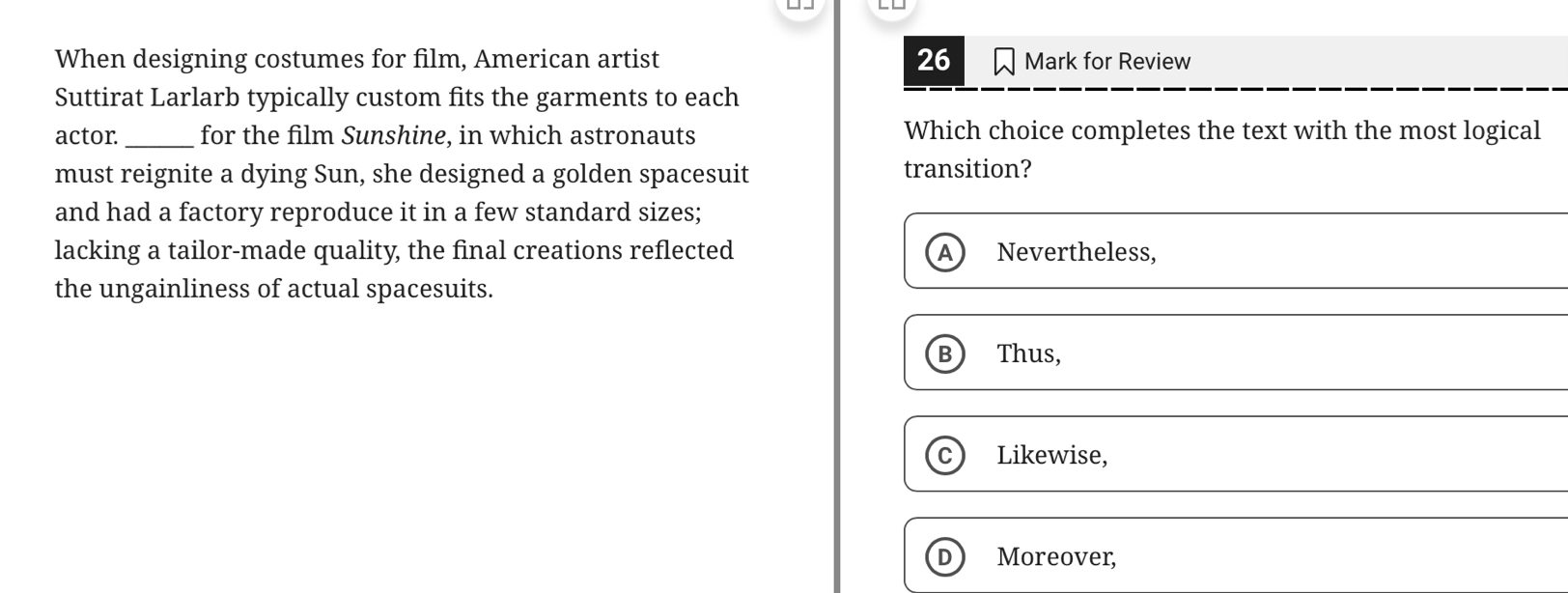The height and width of the screenshot is (593, 1568).
Task: Choose the answer text "Likewise,"
Action: point(1052,455)
